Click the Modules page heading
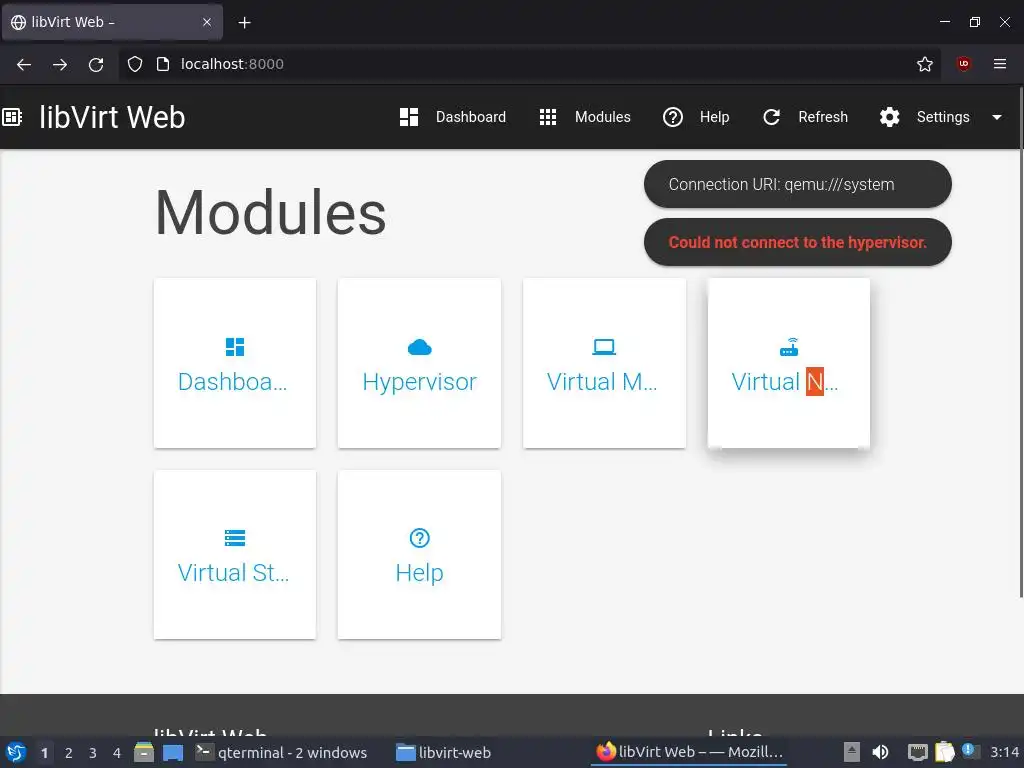 tap(270, 214)
